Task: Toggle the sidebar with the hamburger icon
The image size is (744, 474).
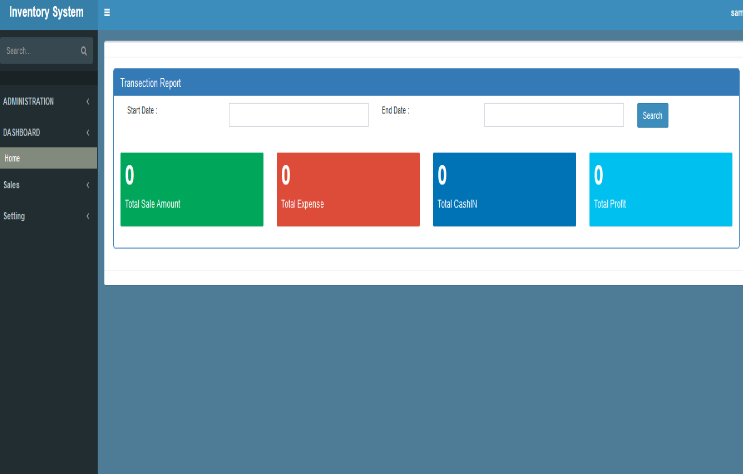Action: click(x=107, y=13)
